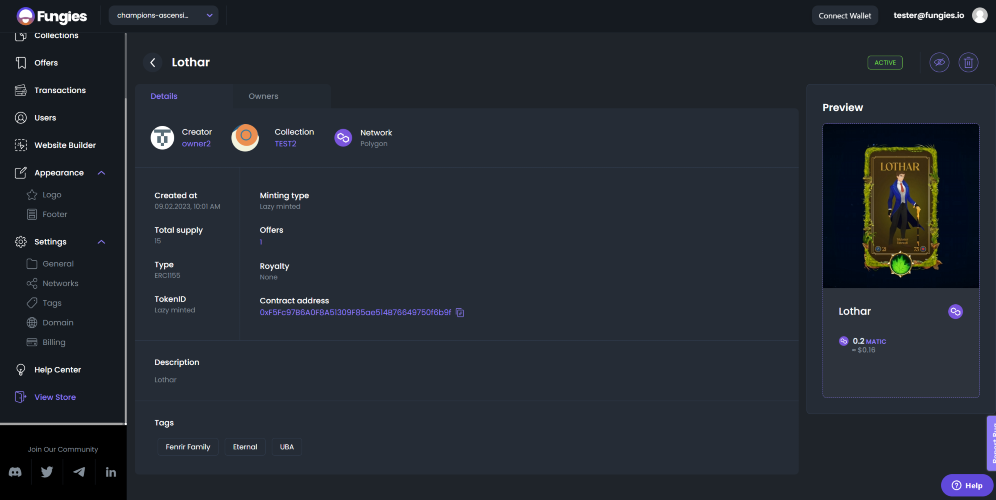The image size is (996, 500).
Task: Open the TEST2 collection link
Action: coord(285,144)
